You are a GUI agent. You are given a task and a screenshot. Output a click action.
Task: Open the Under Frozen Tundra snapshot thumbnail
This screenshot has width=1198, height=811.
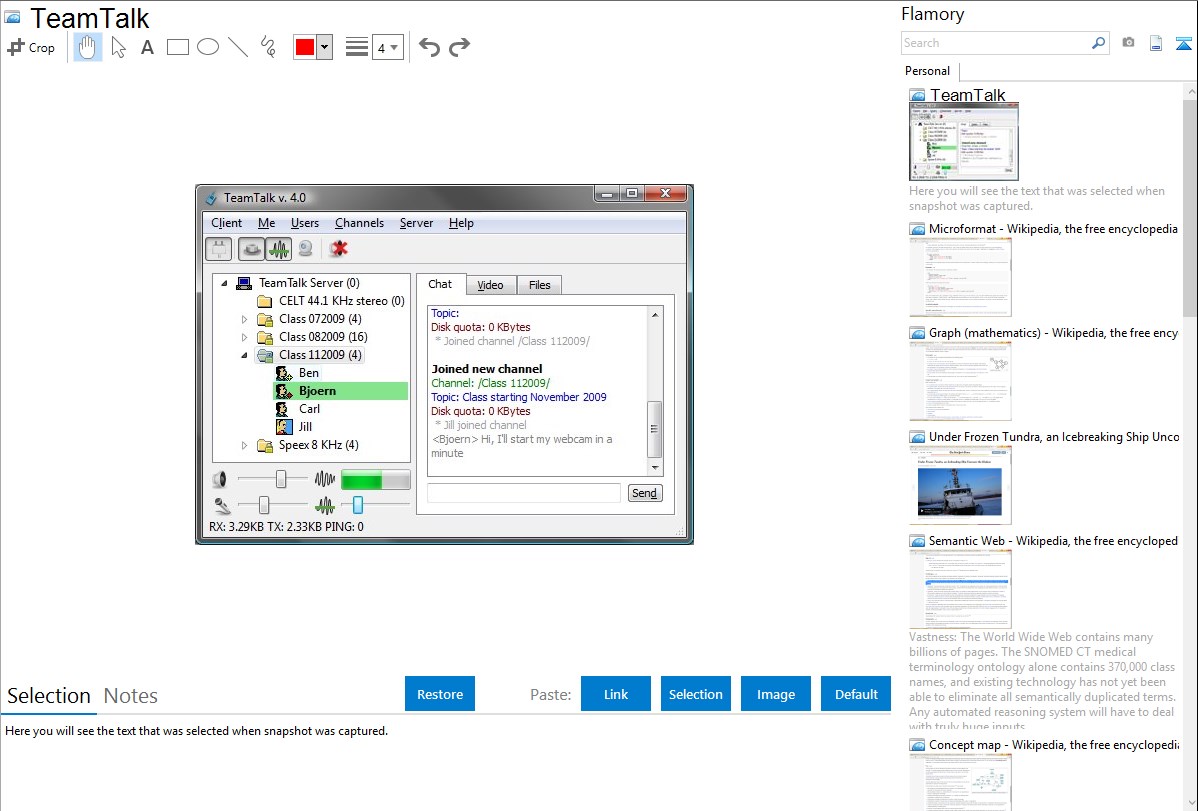[960, 485]
